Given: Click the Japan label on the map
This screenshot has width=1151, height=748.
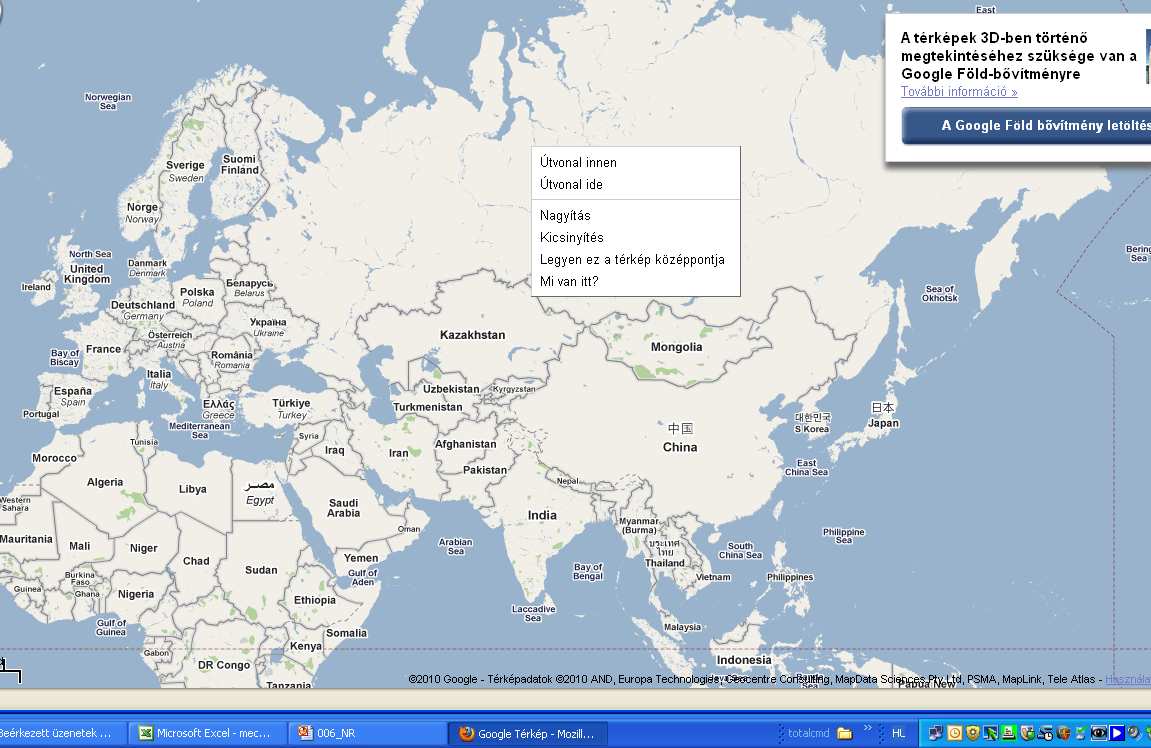Looking at the screenshot, I should coord(883,423).
